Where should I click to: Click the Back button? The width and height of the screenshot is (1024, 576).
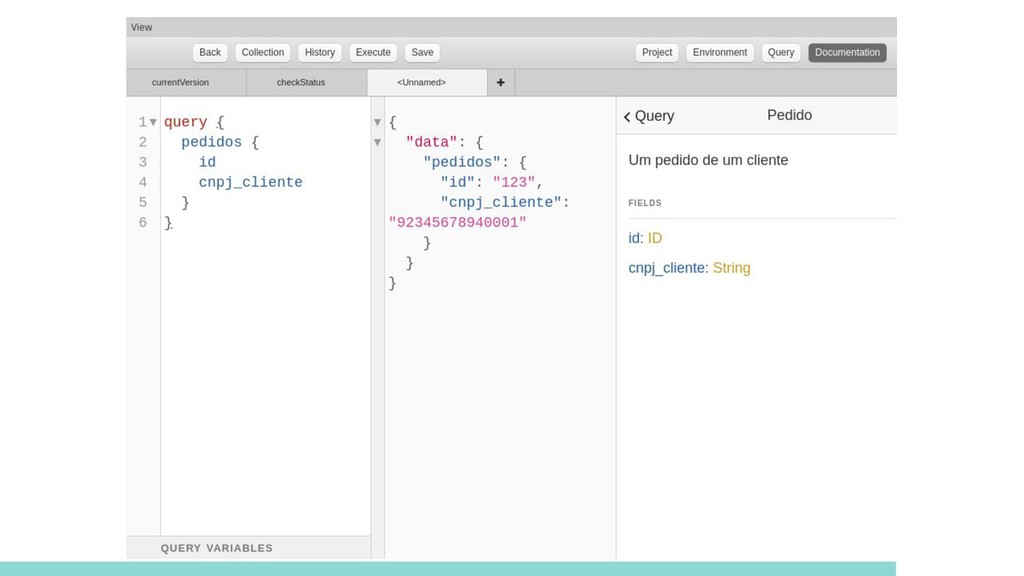click(x=210, y=52)
